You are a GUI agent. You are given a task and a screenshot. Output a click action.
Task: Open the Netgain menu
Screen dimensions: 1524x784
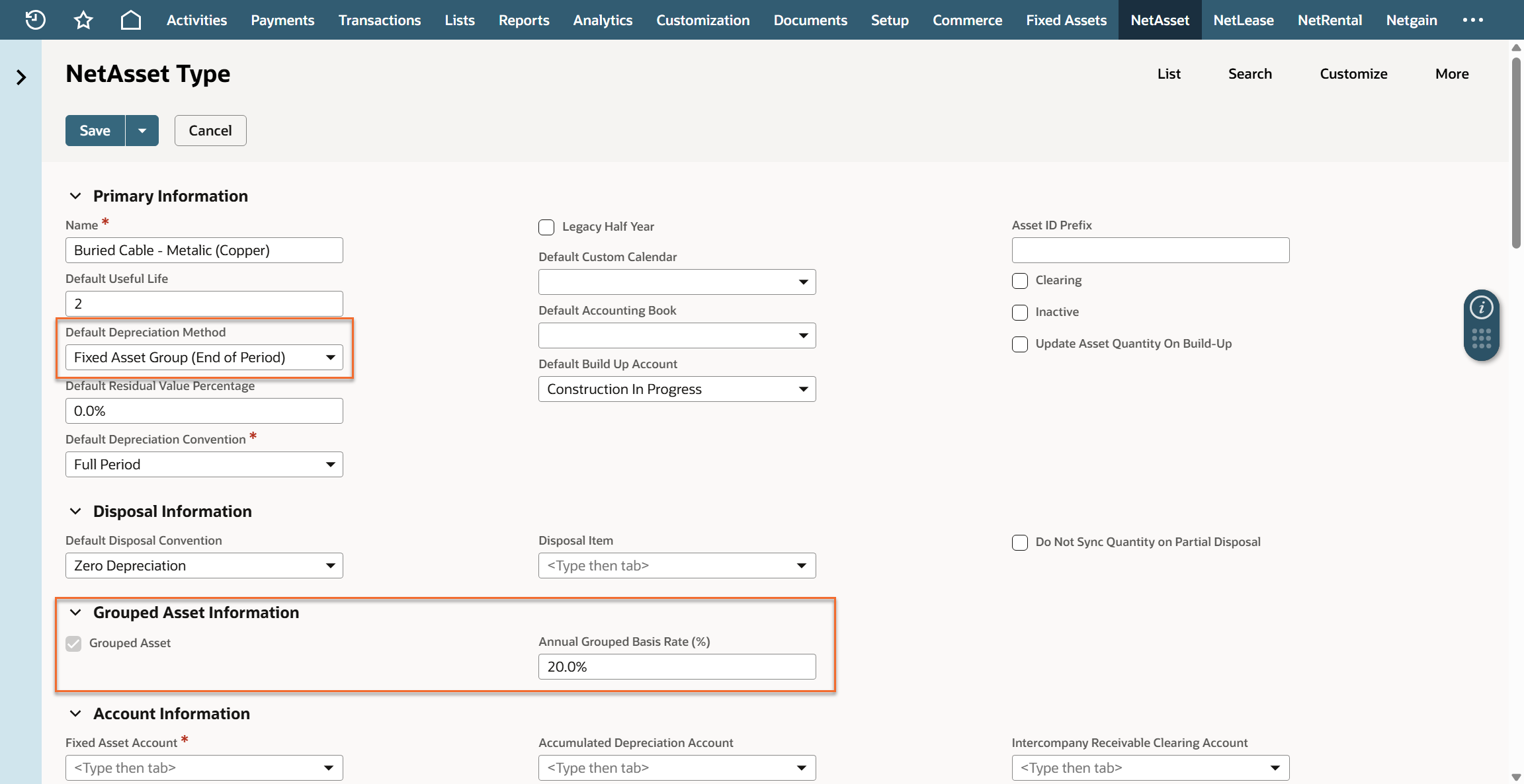pos(1412,20)
